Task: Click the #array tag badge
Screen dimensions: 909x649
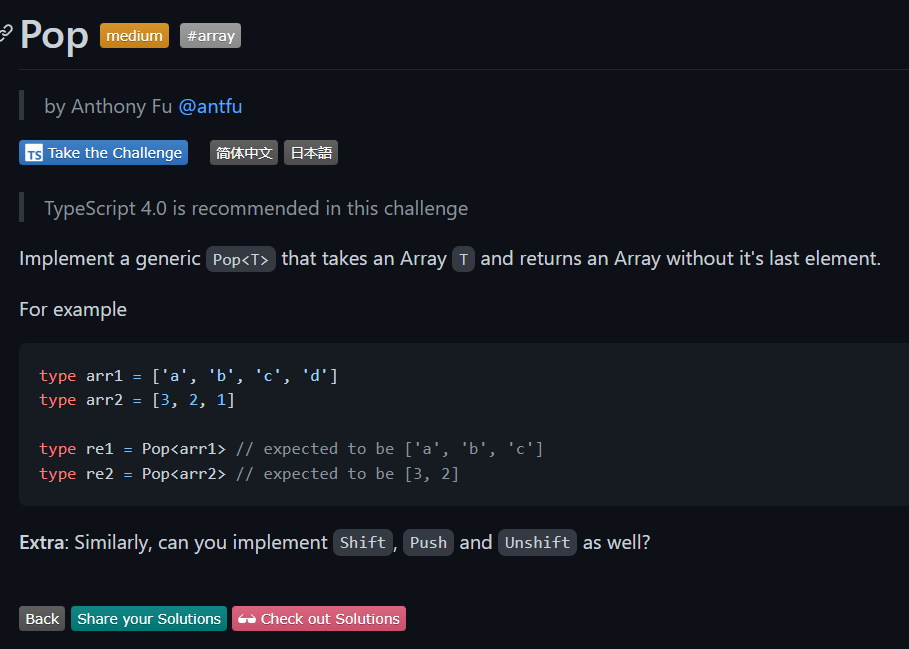Action: pos(210,36)
